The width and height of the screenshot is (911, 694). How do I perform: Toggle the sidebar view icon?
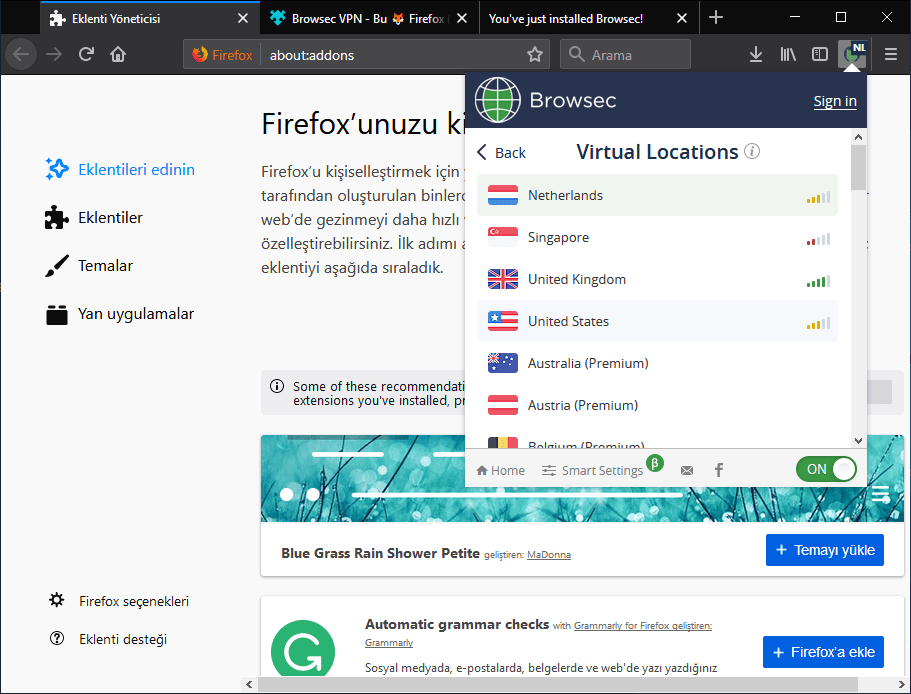point(820,55)
